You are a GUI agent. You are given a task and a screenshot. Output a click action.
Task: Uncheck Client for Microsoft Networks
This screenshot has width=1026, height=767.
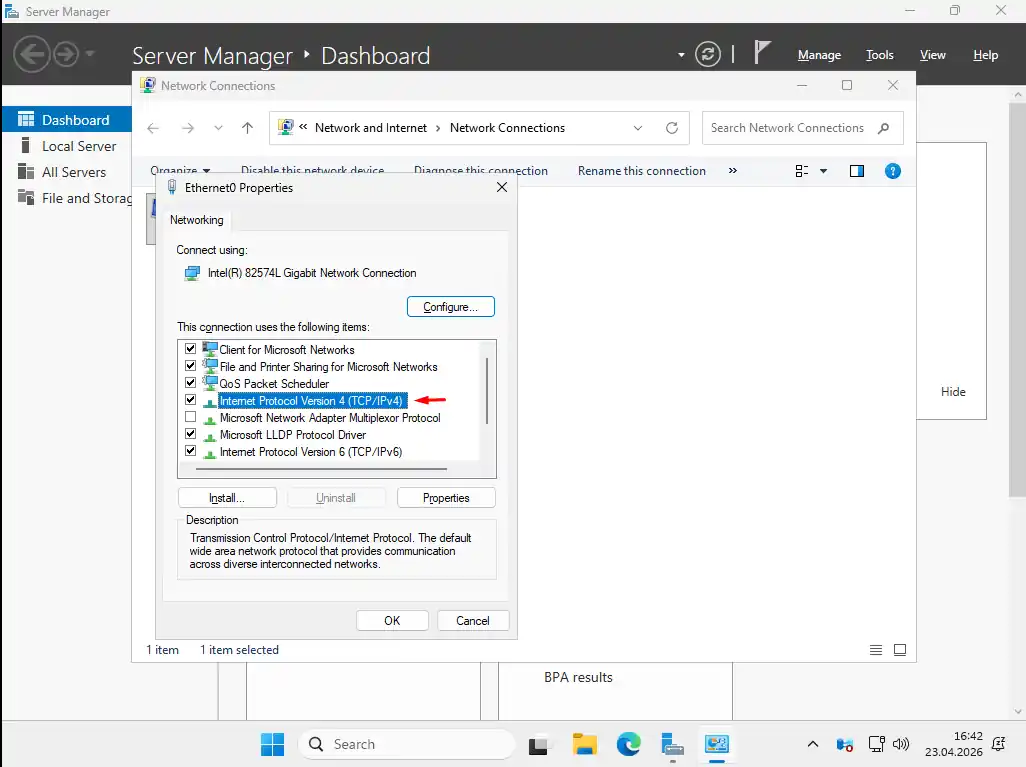[x=190, y=349]
